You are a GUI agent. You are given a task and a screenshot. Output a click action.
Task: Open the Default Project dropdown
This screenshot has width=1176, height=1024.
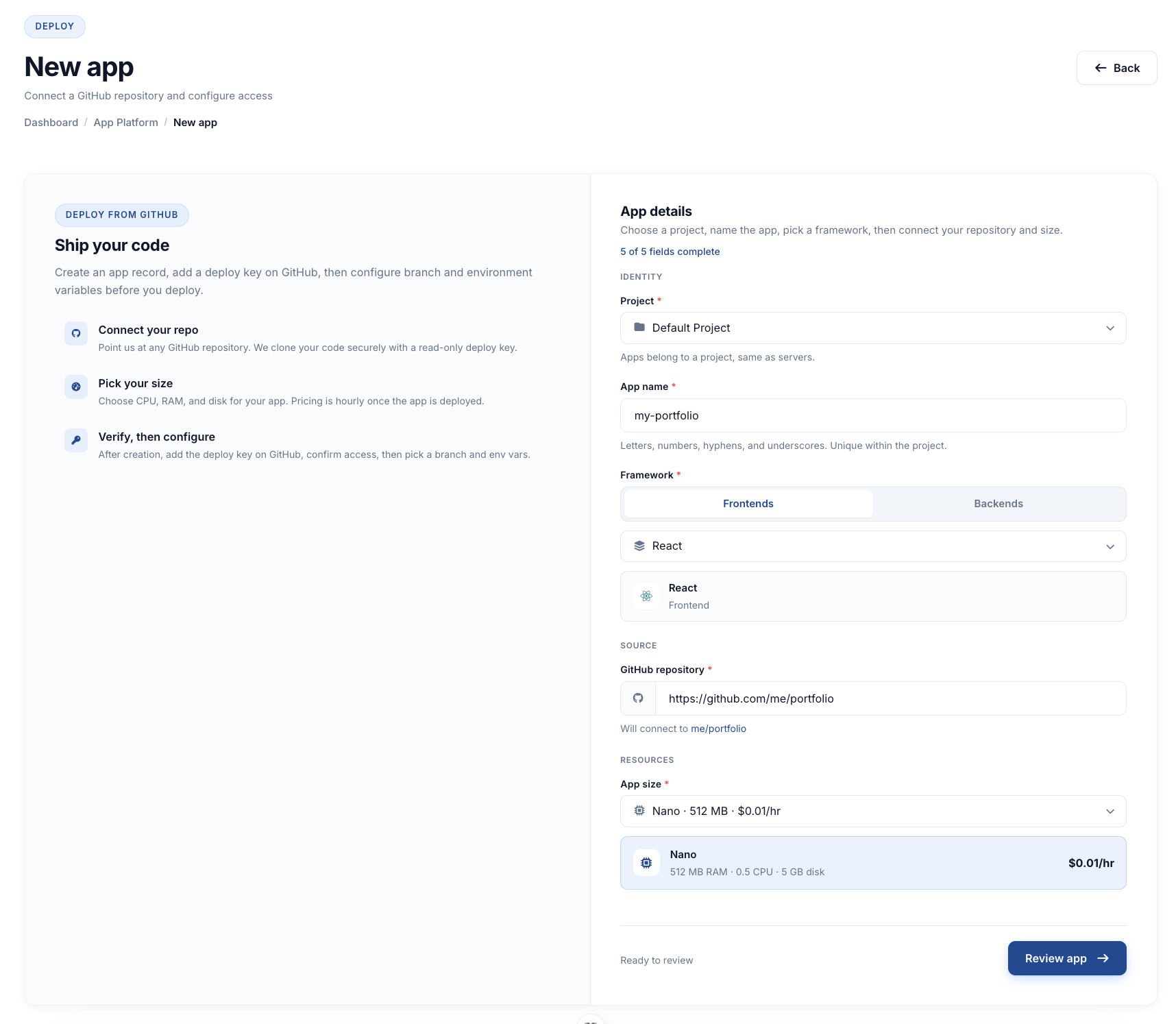click(873, 328)
